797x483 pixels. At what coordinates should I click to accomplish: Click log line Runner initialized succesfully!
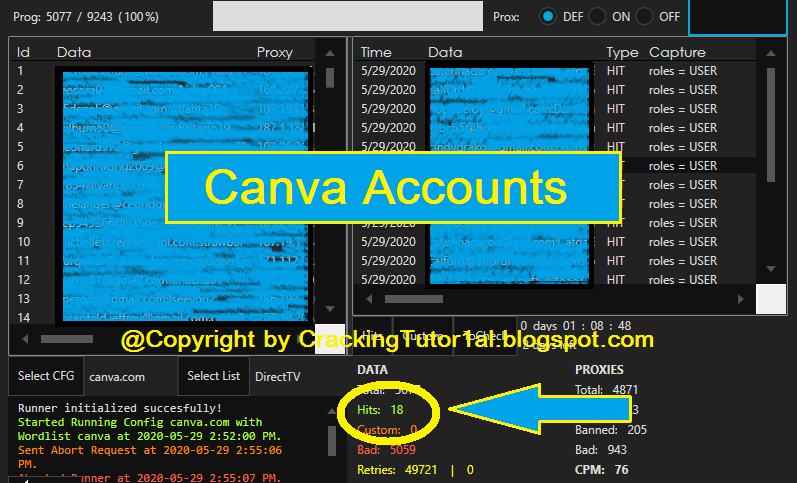(x=120, y=408)
